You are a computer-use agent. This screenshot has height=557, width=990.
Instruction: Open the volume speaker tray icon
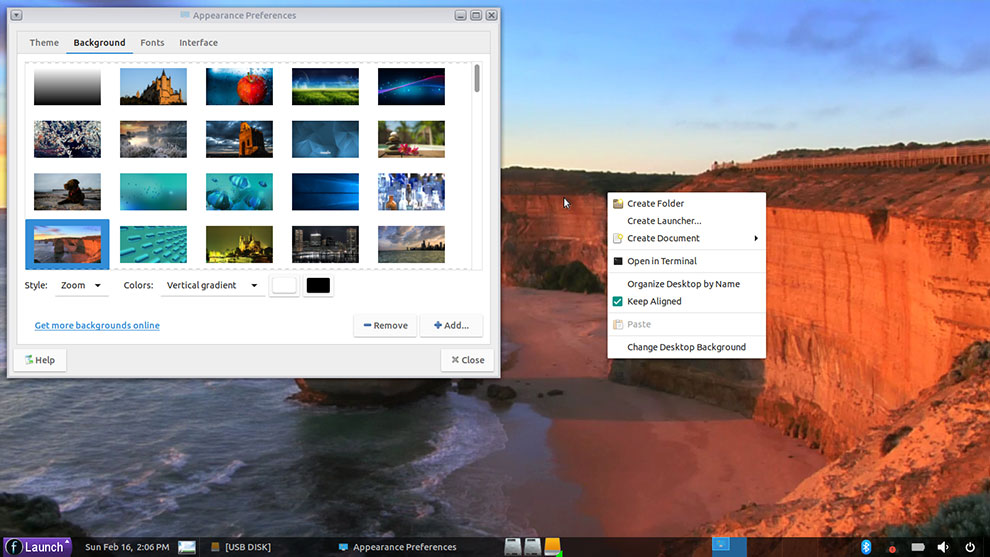tap(943, 547)
